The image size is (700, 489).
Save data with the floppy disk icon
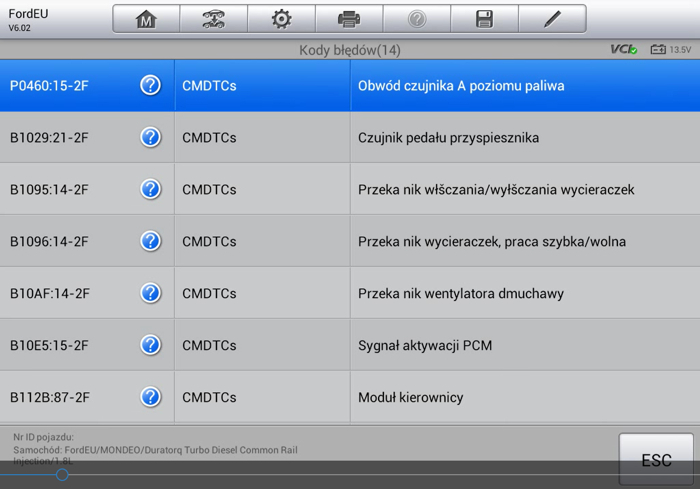(x=484, y=19)
